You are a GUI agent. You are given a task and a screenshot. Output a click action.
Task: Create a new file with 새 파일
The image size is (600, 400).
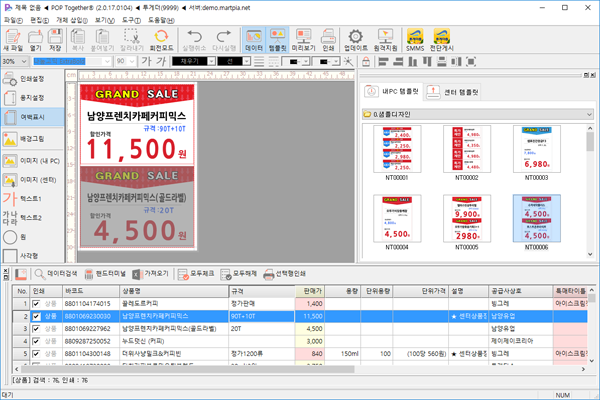point(13,40)
